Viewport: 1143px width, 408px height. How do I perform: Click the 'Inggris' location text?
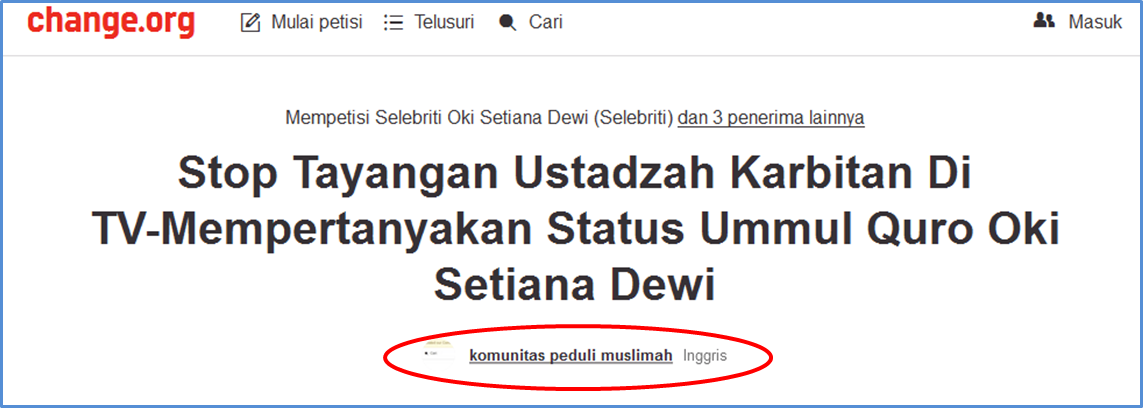pyautogui.click(x=706, y=356)
